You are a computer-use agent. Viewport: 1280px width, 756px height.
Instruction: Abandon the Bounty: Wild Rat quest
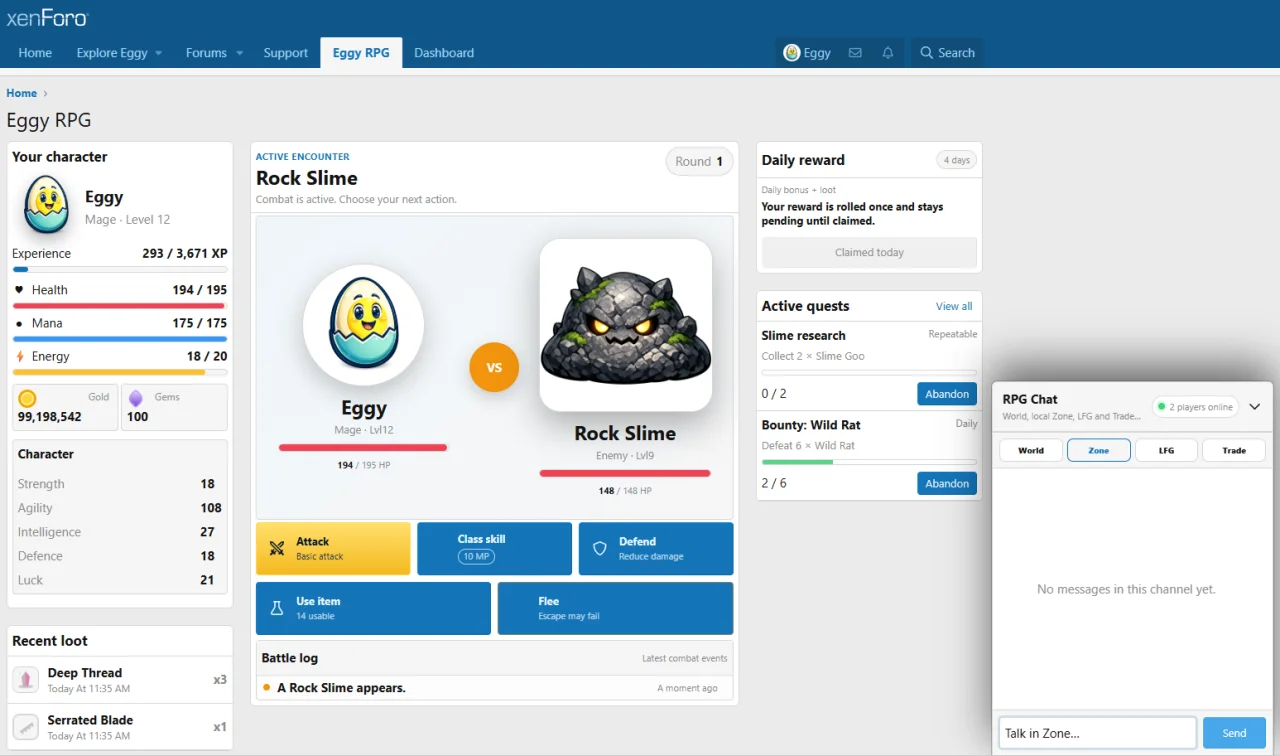point(947,484)
